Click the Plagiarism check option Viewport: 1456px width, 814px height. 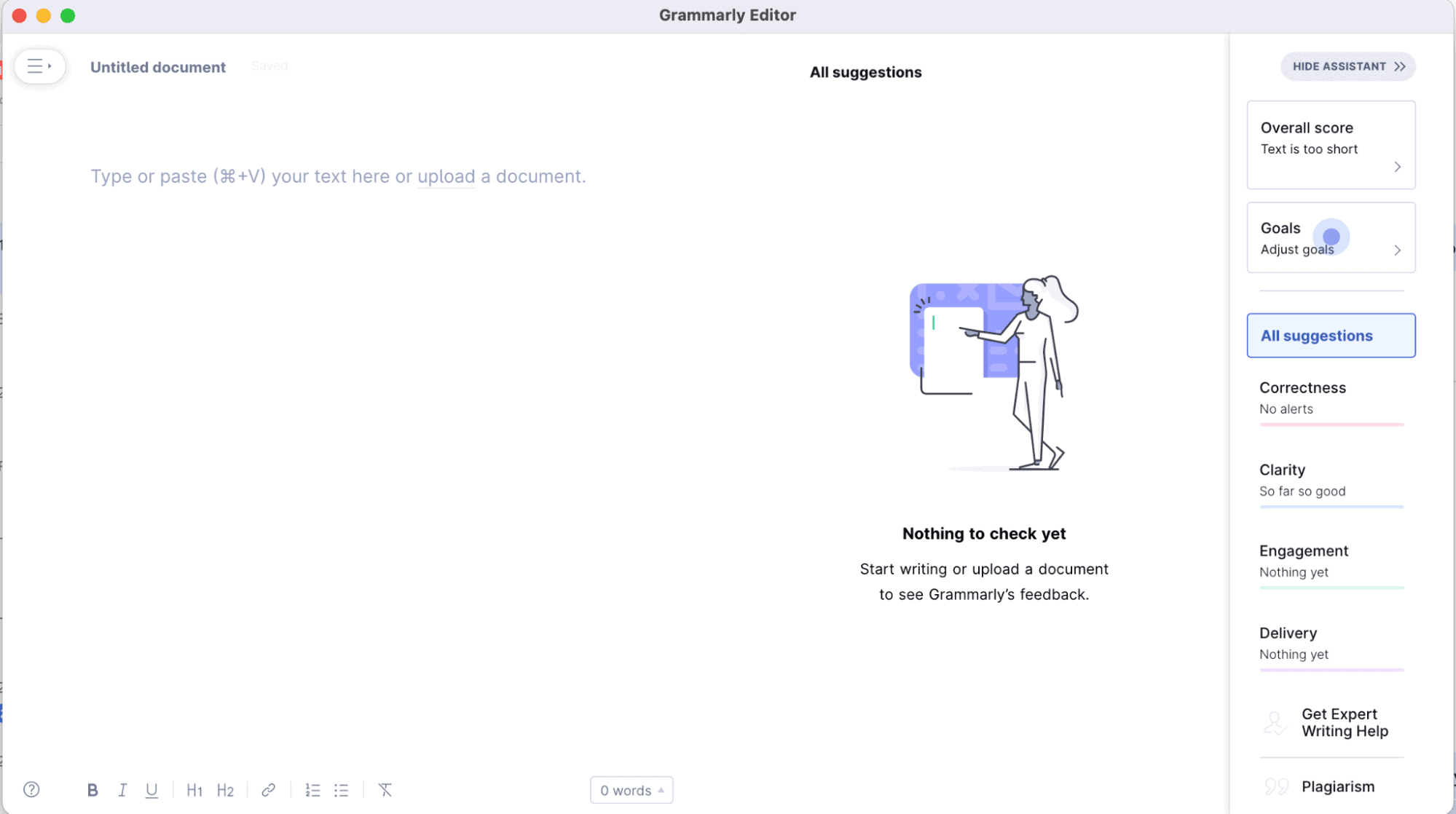pyautogui.click(x=1338, y=786)
